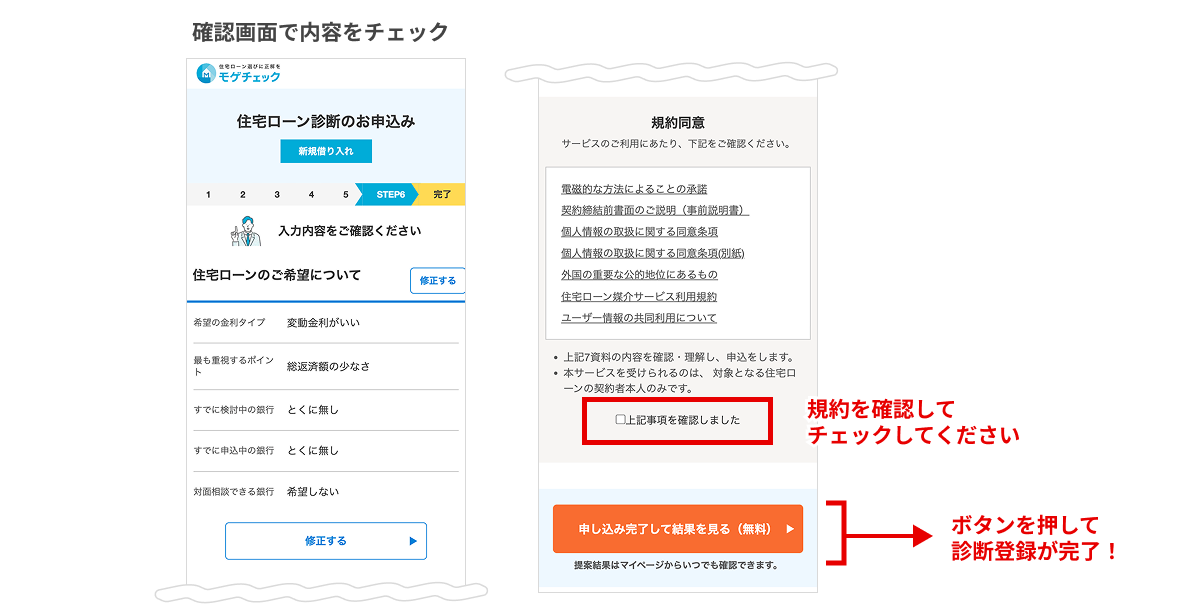1200x609 pixels.
Task: Open 住宅ローン媒介サービス利用規約 link
Action: (639, 297)
